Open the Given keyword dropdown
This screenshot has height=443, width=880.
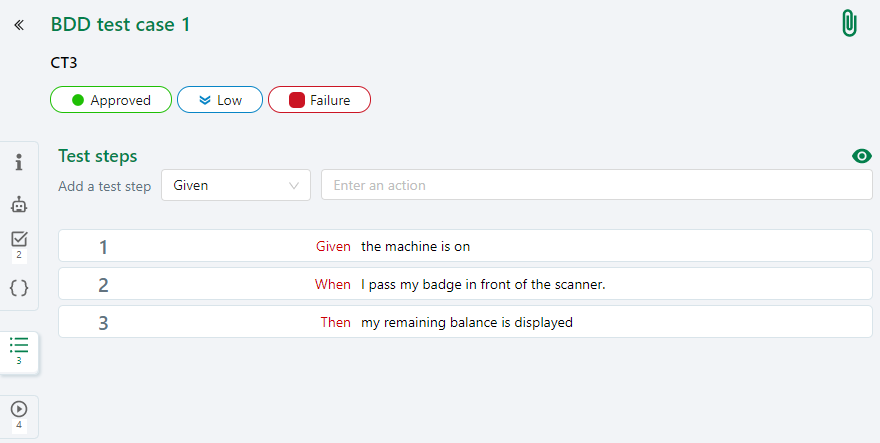(x=236, y=185)
